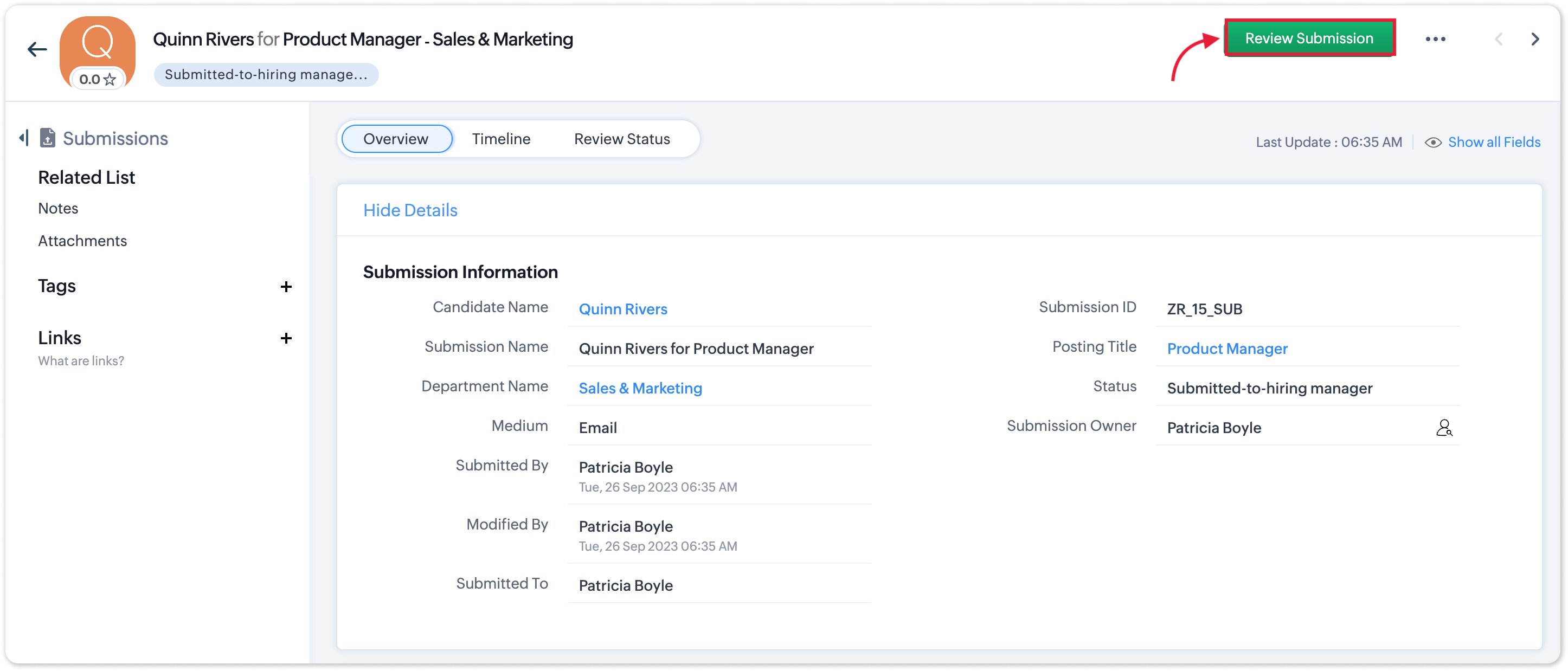Expand the Submitted-to-hiring manager status pill
Screen dimensions: 1568x671
266,75
